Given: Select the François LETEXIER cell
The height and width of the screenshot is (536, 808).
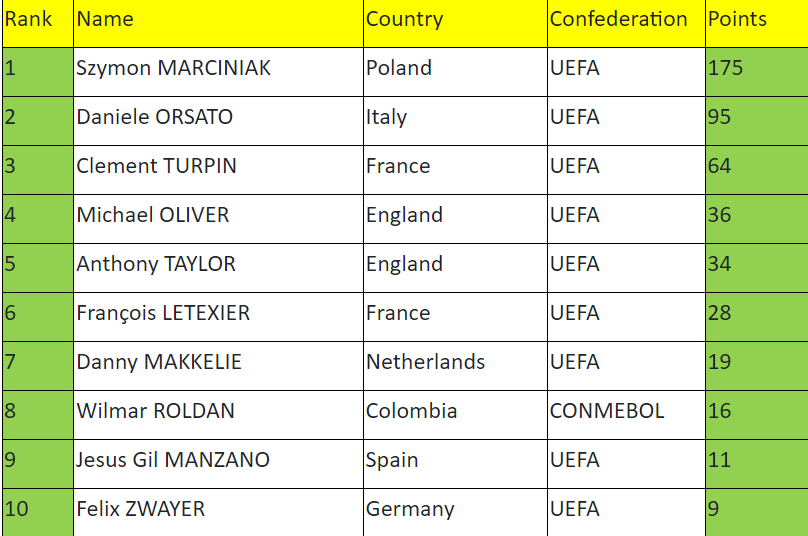Looking at the screenshot, I should (x=218, y=316).
